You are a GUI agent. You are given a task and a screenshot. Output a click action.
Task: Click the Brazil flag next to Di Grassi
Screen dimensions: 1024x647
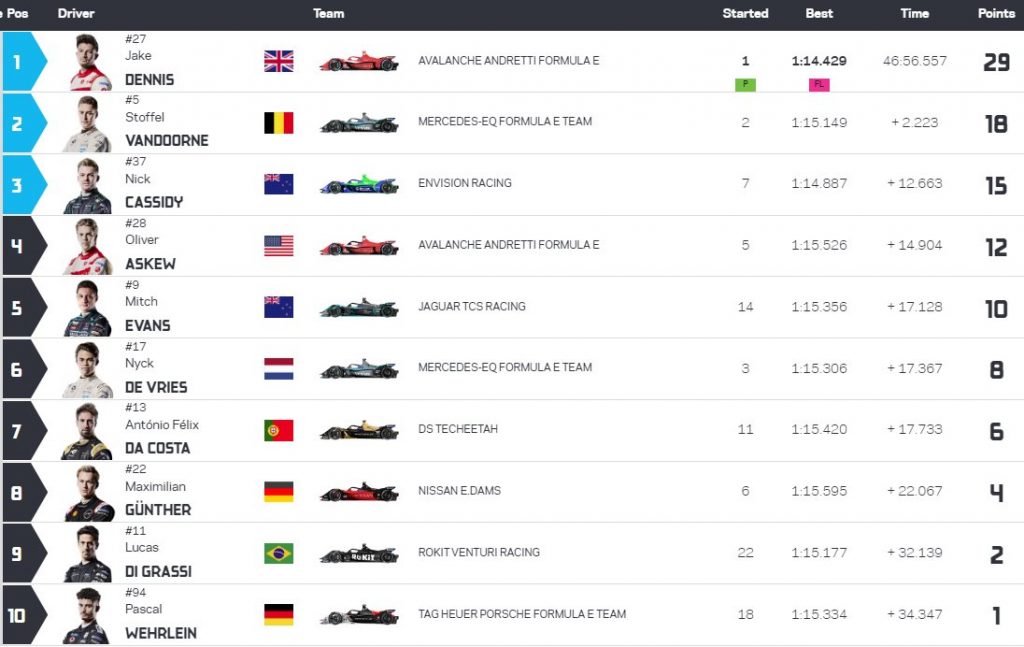[x=279, y=554]
